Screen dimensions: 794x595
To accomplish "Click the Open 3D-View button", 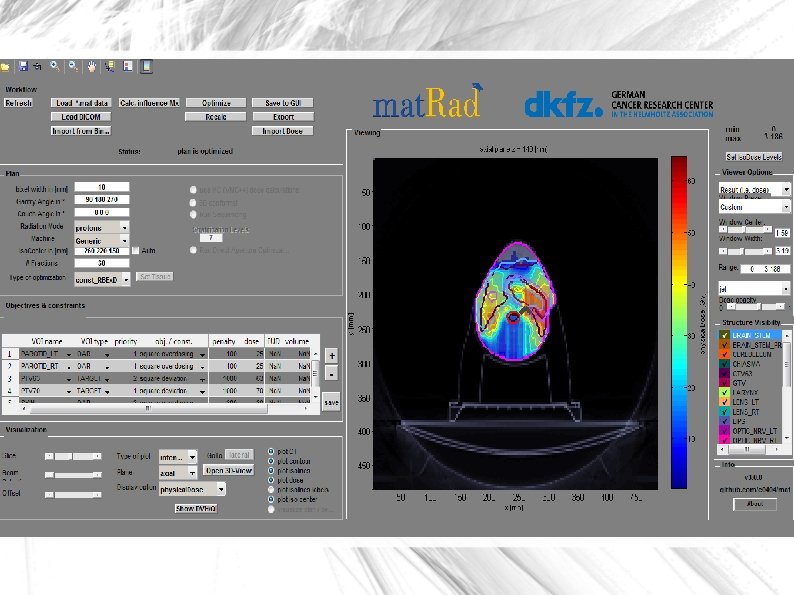I will (229, 470).
